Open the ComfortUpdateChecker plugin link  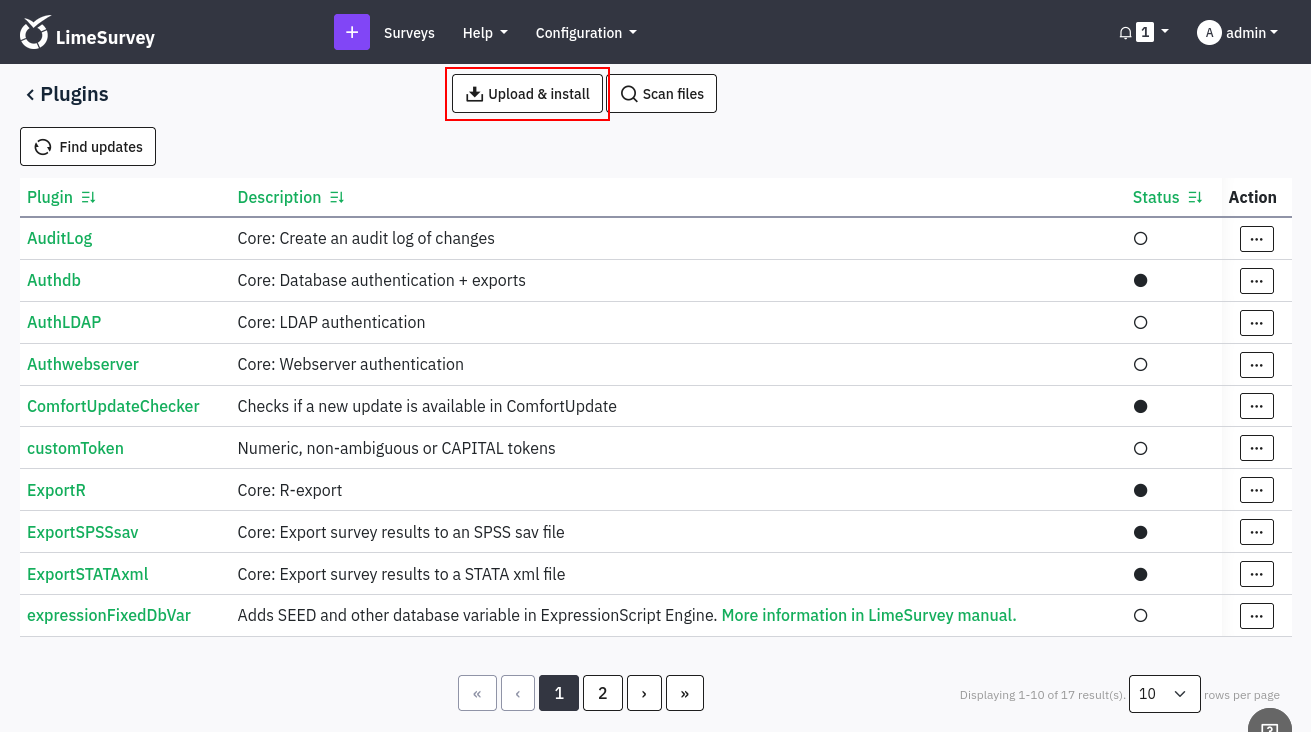[x=113, y=407]
